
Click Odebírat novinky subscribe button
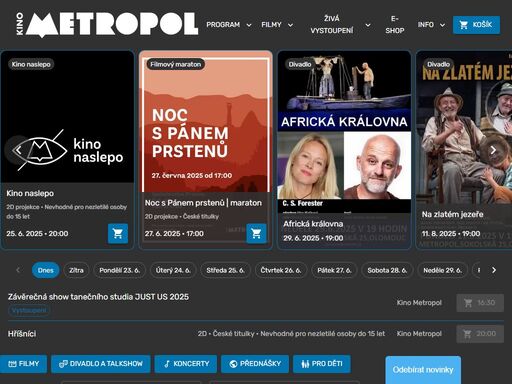[423, 370]
